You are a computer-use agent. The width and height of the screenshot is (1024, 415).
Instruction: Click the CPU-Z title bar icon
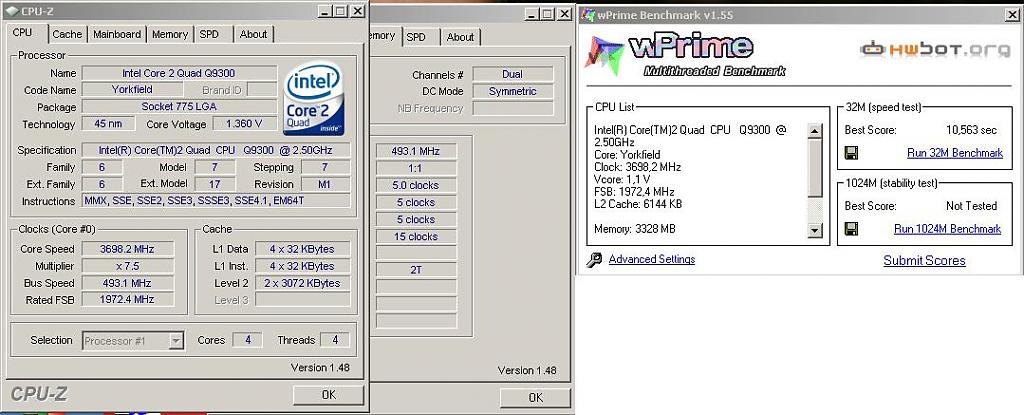[x=11, y=11]
